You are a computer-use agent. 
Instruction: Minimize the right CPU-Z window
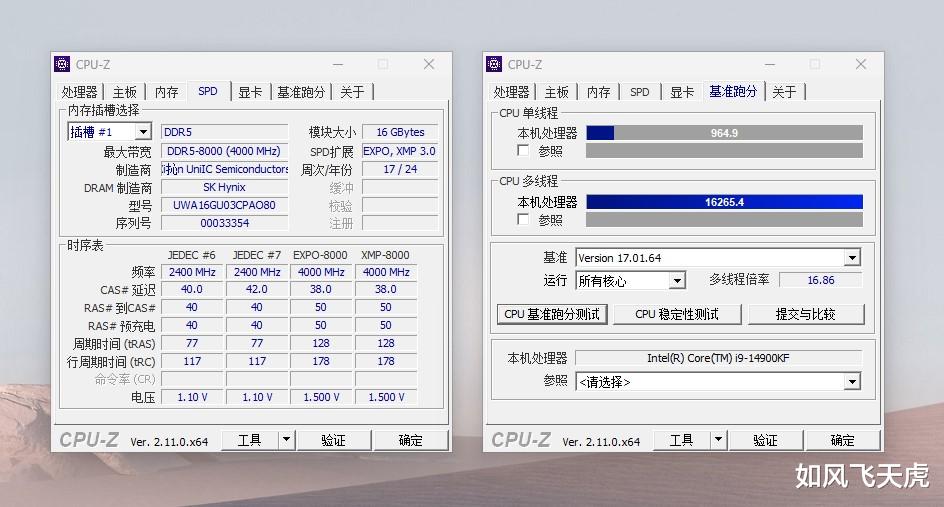click(x=770, y=64)
